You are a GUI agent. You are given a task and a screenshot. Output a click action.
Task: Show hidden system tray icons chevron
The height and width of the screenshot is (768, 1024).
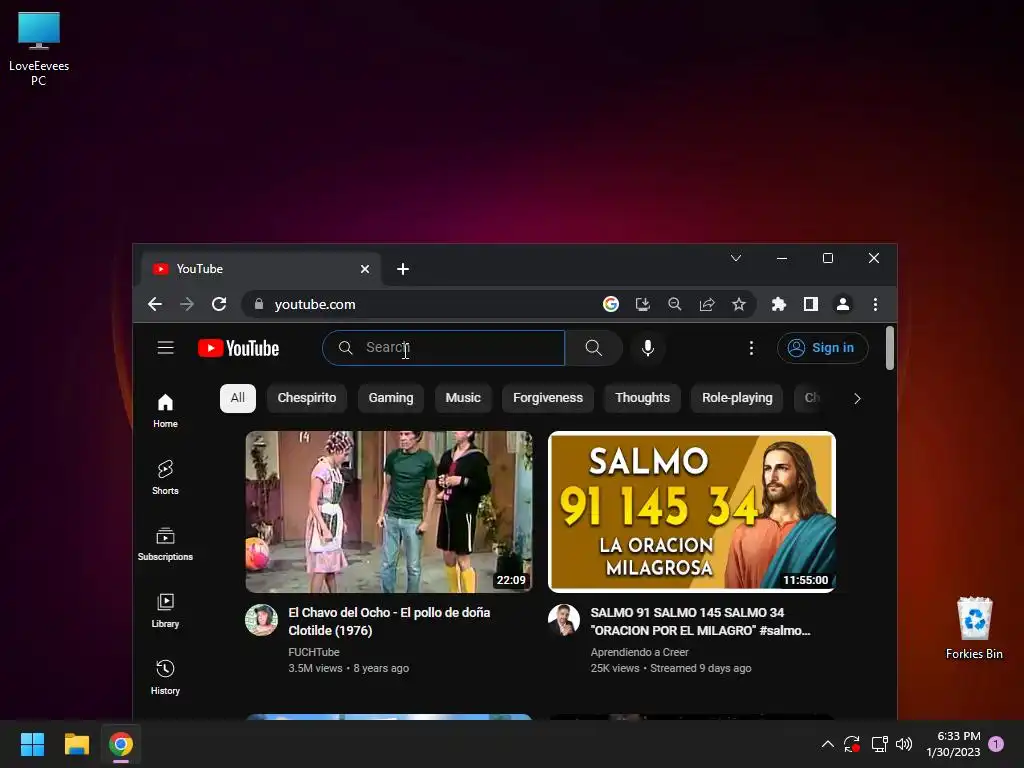827,744
